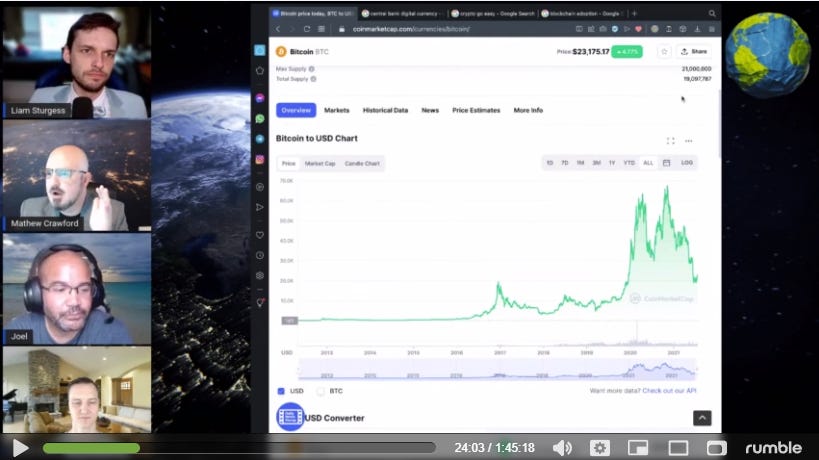Click the Rumble logo in player bar

[x=773, y=448]
